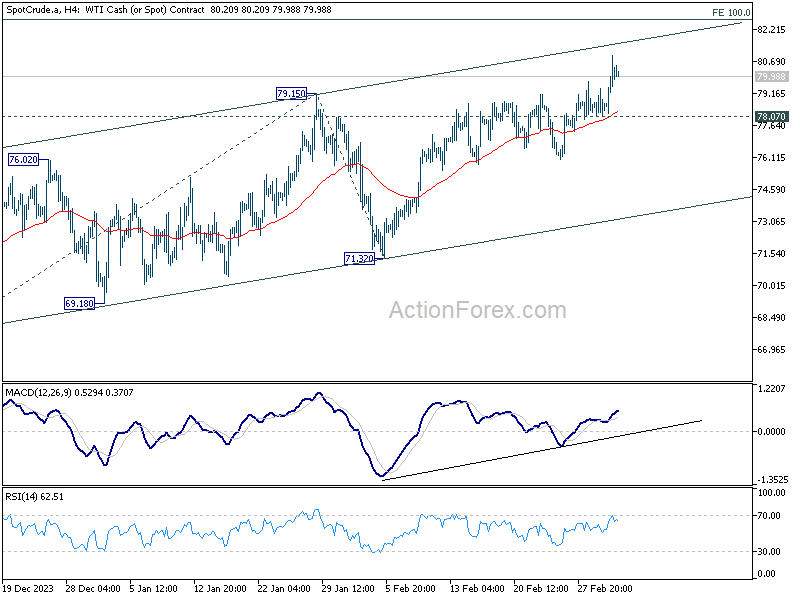Click the MACD axis value 0.0000
800x600 pixels.
click(771, 432)
